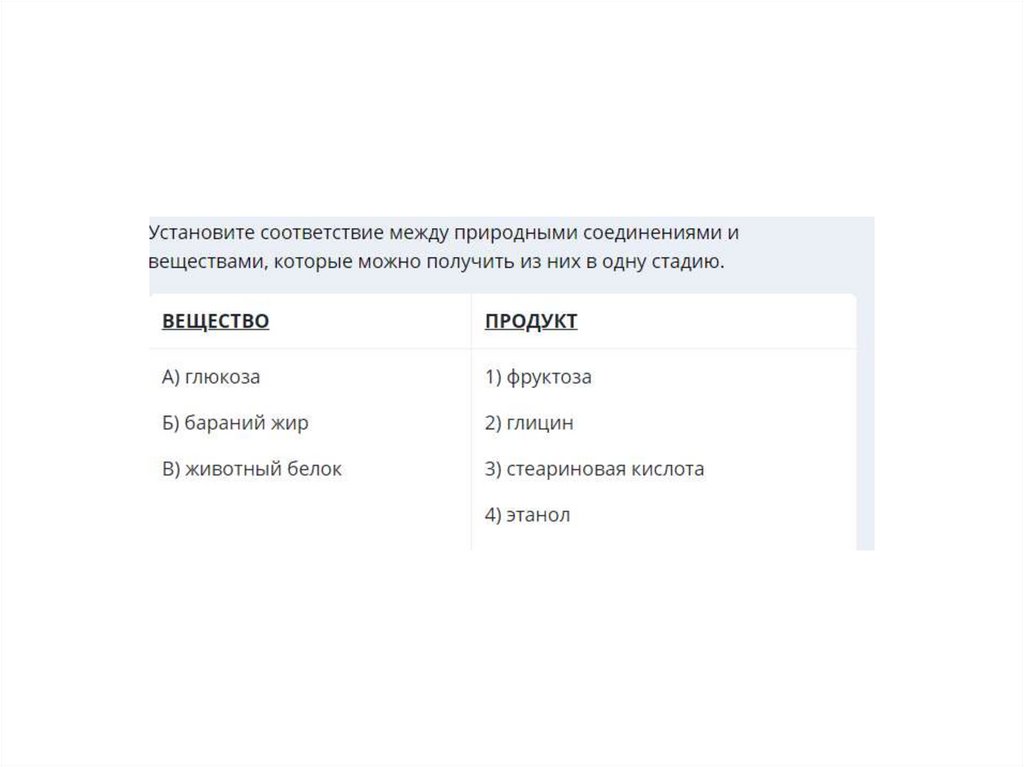1024x767 pixels.
Task: Click the word 'веществами' in the second line
Action: click(203, 263)
